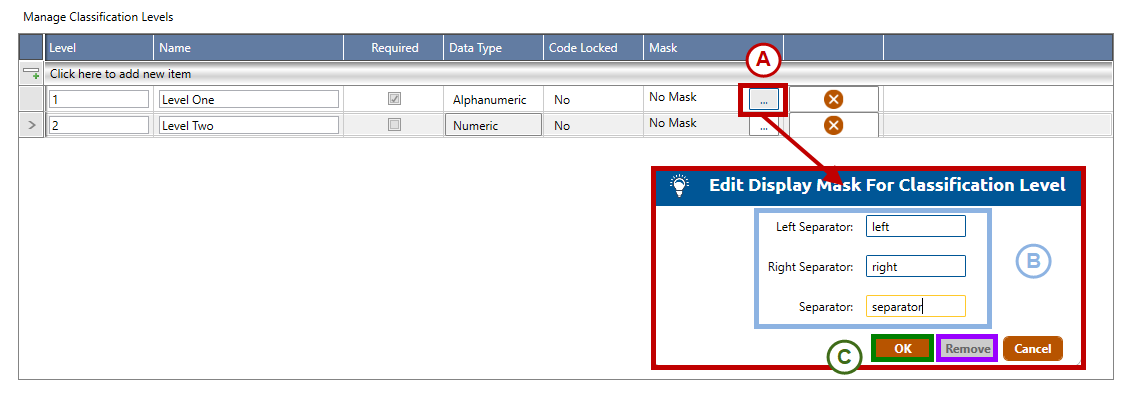Viewport: 1129px width, 397px height.
Task: Toggle Required checkbox for Level One
Action: point(395,99)
